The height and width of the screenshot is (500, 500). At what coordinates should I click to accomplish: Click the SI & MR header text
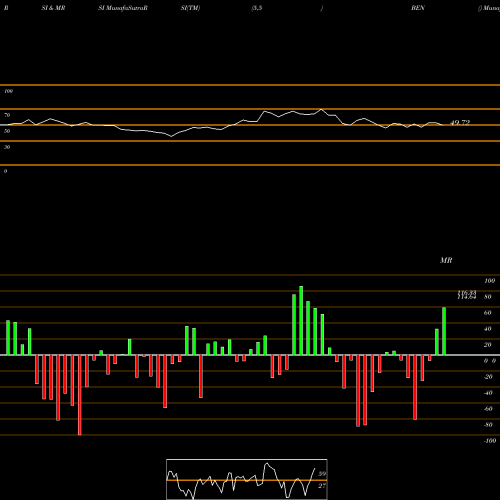tap(53, 8)
